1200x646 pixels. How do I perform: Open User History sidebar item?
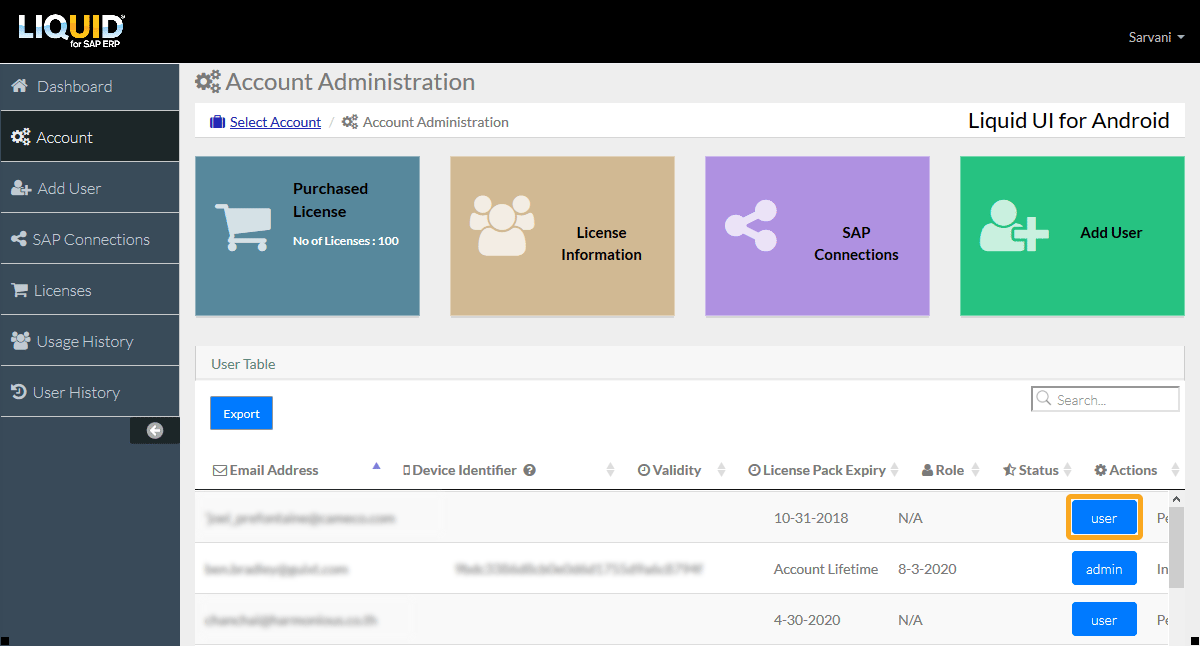click(90, 392)
